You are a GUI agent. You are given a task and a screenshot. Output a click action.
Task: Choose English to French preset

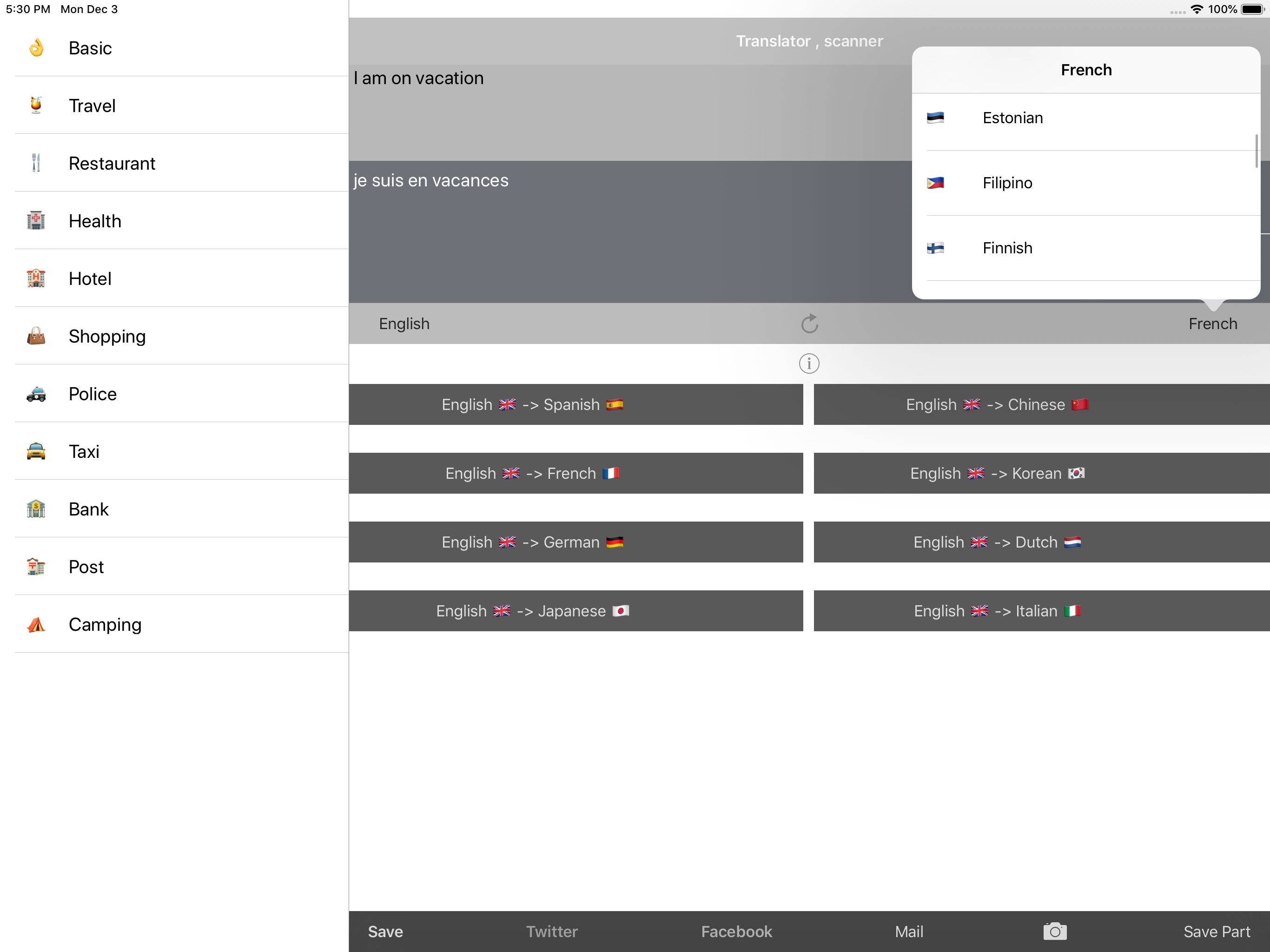pyautogui.click(x=576, y=473)
